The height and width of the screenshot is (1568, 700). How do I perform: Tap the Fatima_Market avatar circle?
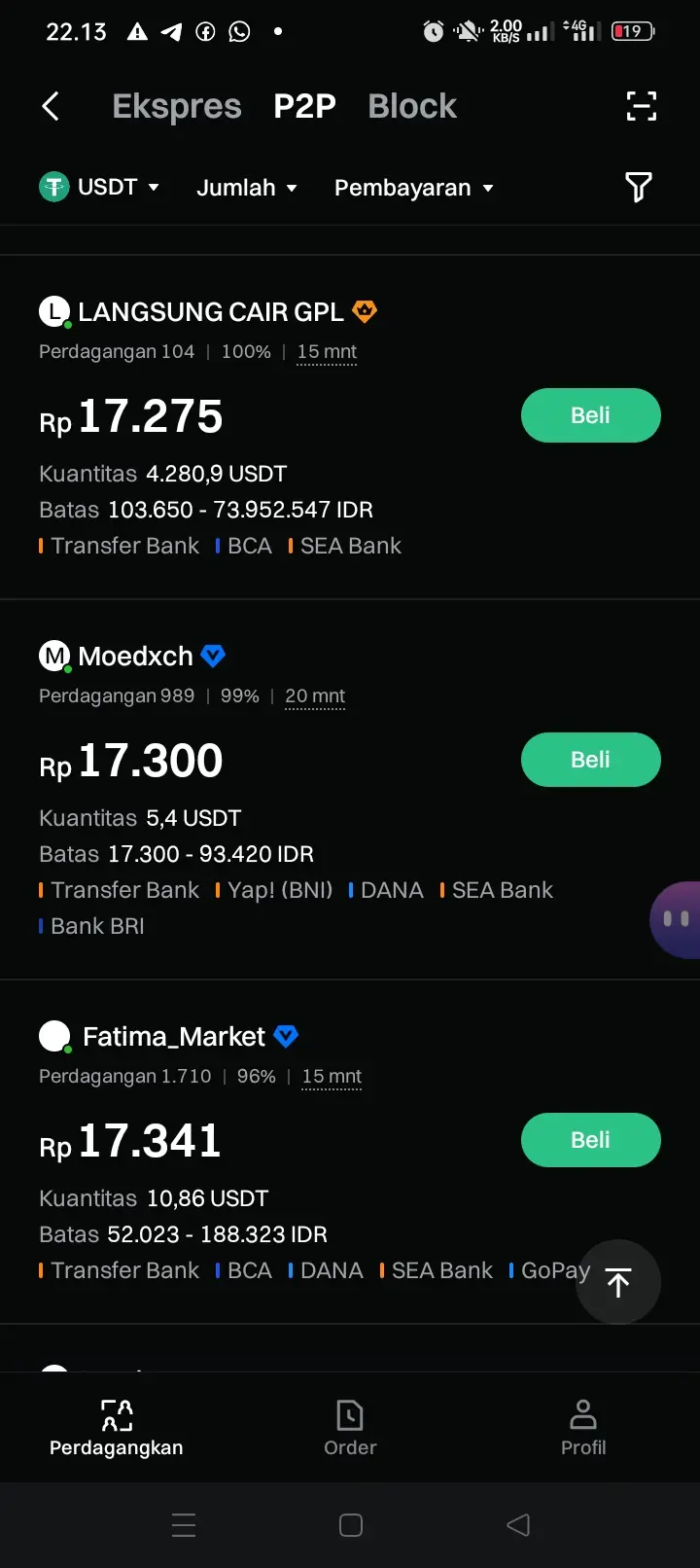pos(54,1036)
